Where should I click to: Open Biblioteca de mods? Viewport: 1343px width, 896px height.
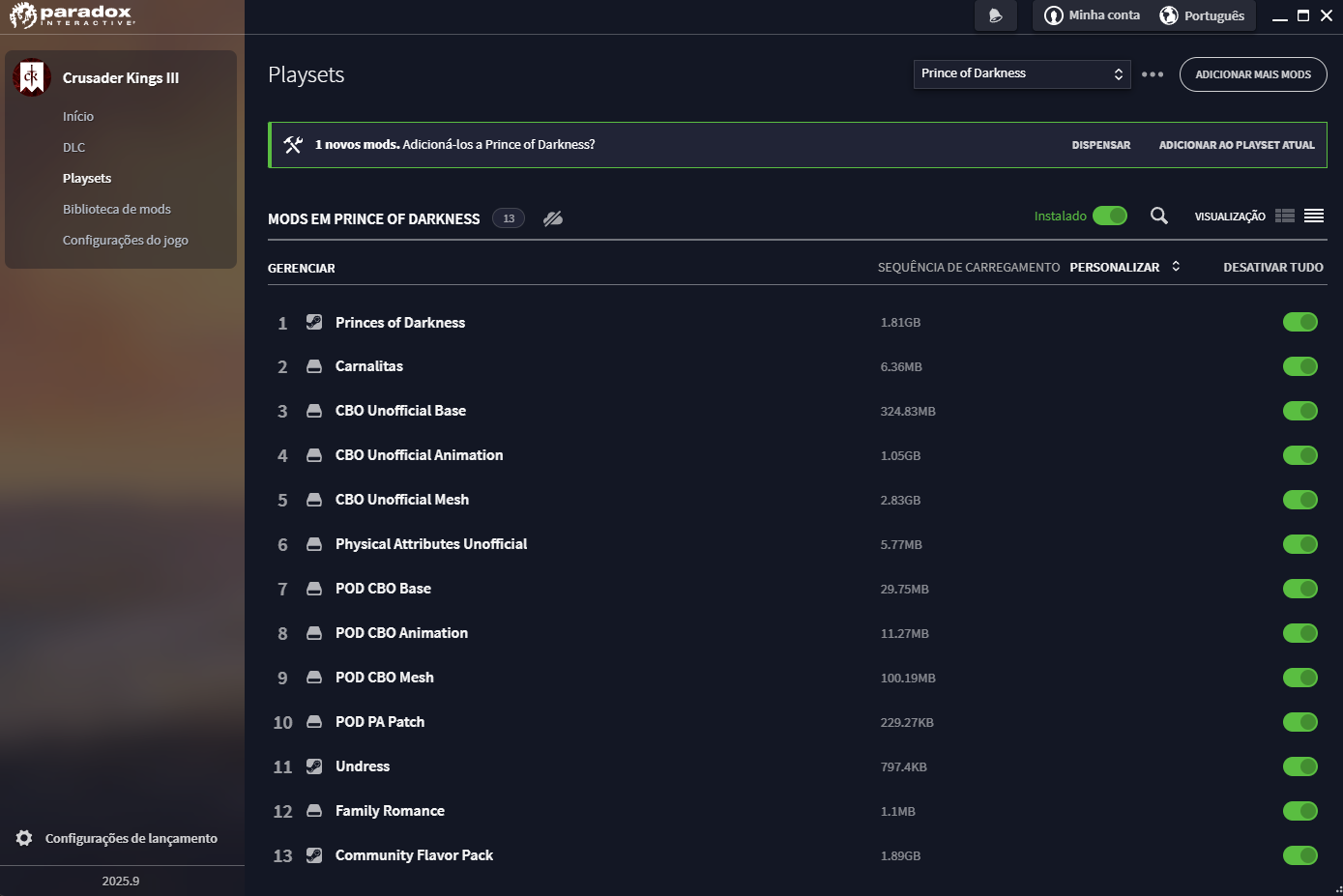(x=117, y=209)
